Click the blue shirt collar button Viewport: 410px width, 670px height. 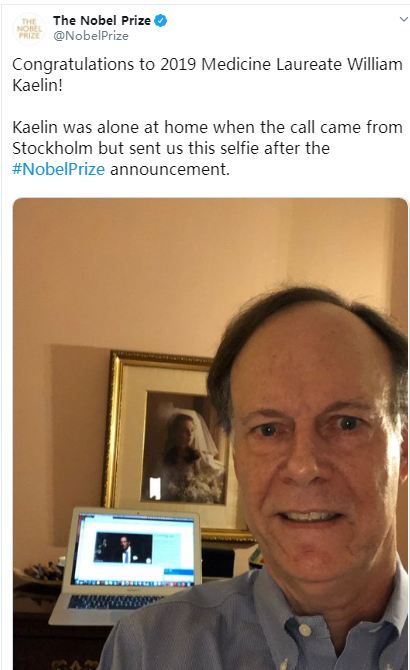click(x=304, y=630)
